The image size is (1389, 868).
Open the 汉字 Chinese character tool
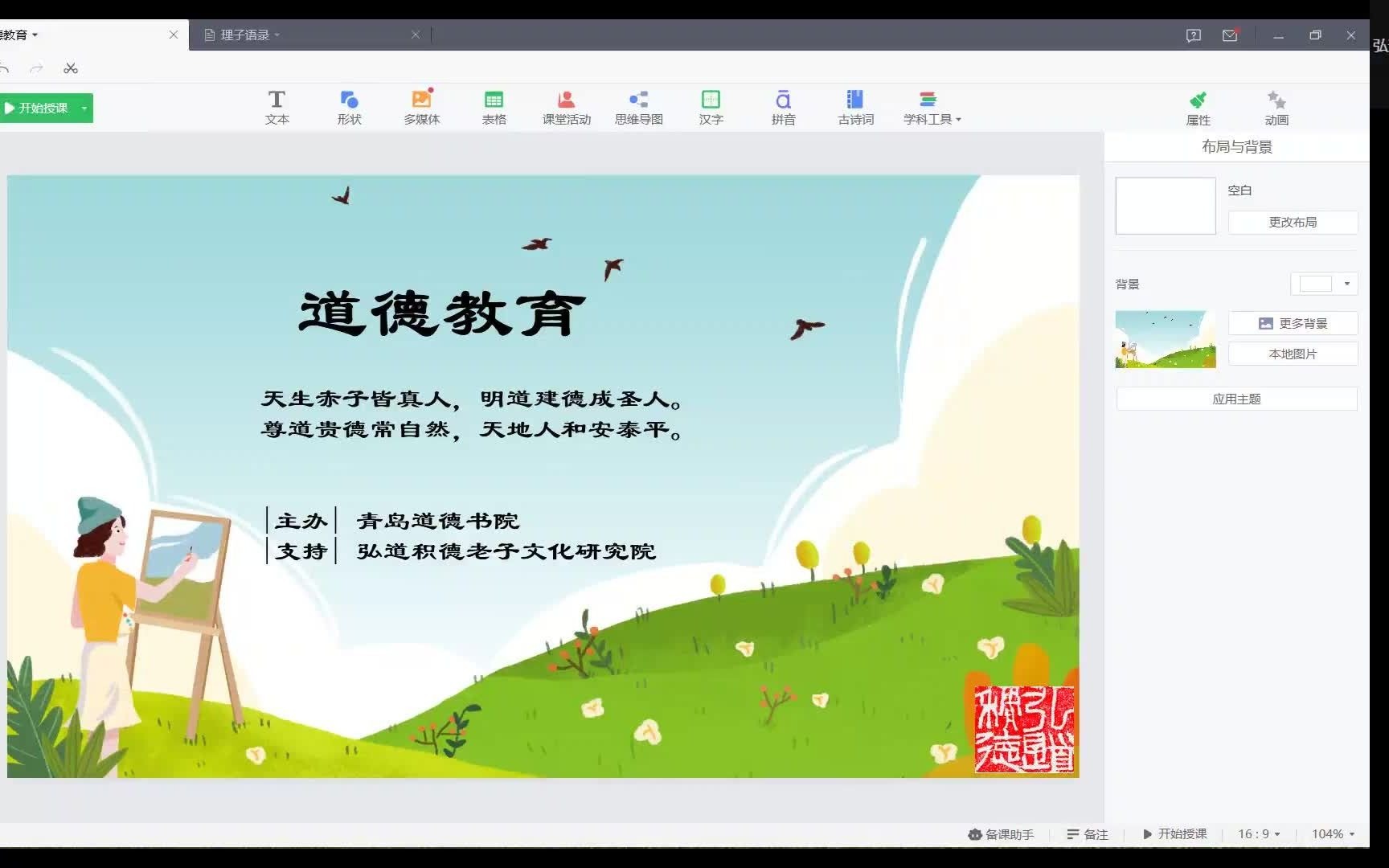pos(711,107)
